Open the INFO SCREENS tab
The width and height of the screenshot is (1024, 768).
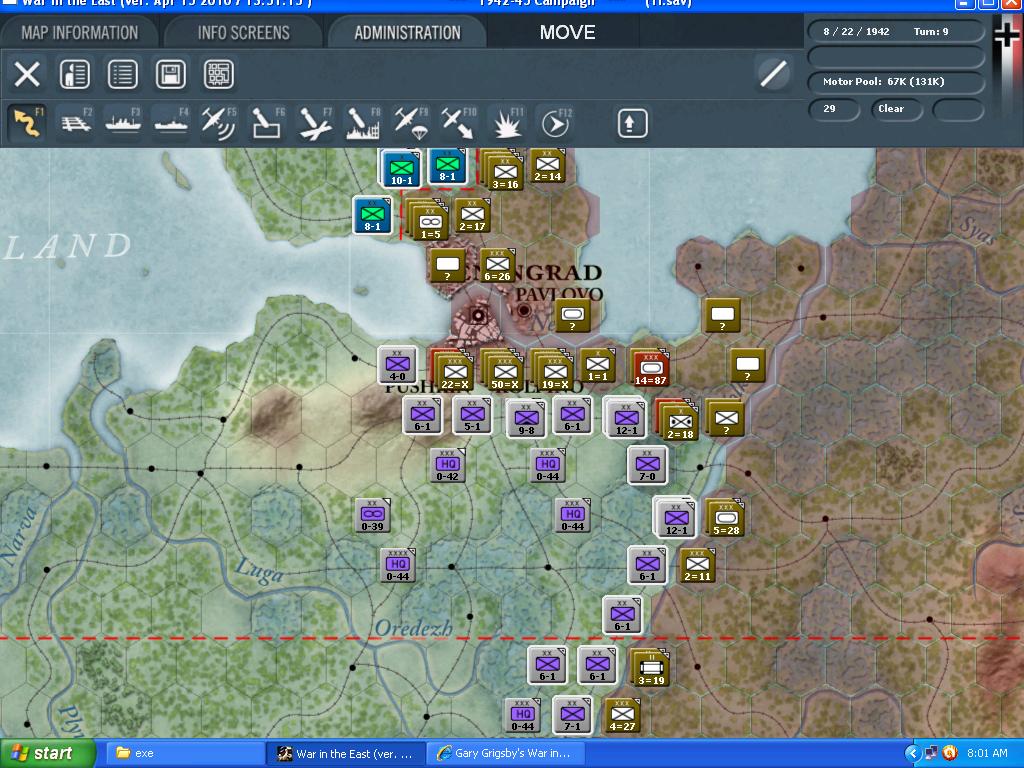[x=240, y=31]
